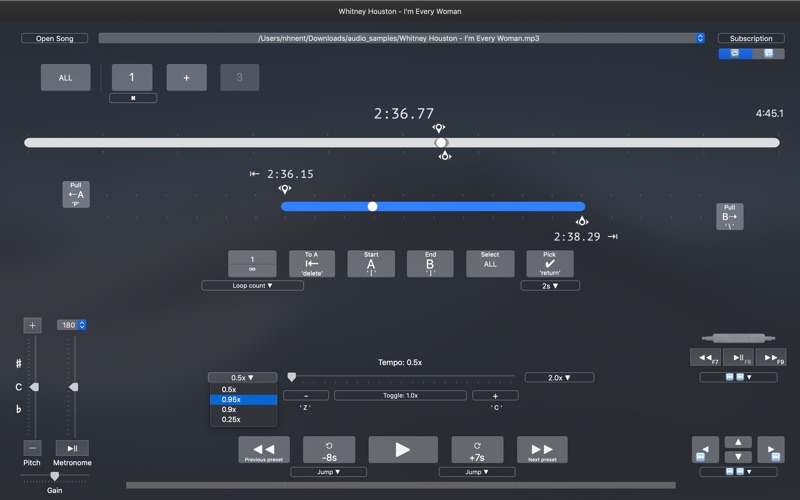Viewport: 800px width, 500px height.
Task: Open the Loop count dropdown
Action: (x=252, y=286)
